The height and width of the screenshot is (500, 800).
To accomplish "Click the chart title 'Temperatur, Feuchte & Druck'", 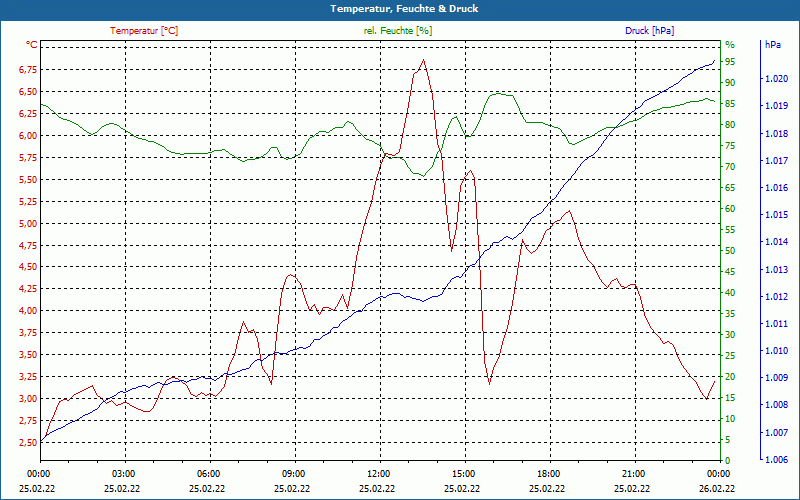I will coord(404,9).
